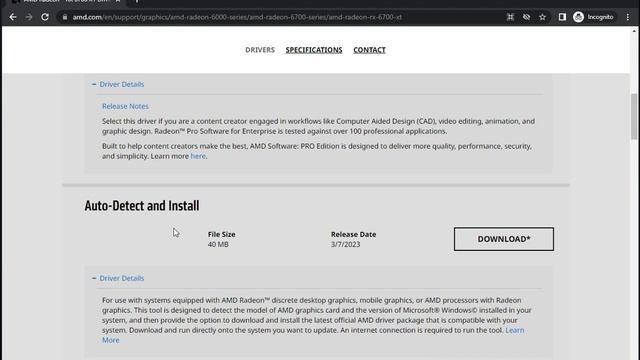This screenshot has height=360, width=640.
Task: View site security lock info
Action: [x=64, y=17]
